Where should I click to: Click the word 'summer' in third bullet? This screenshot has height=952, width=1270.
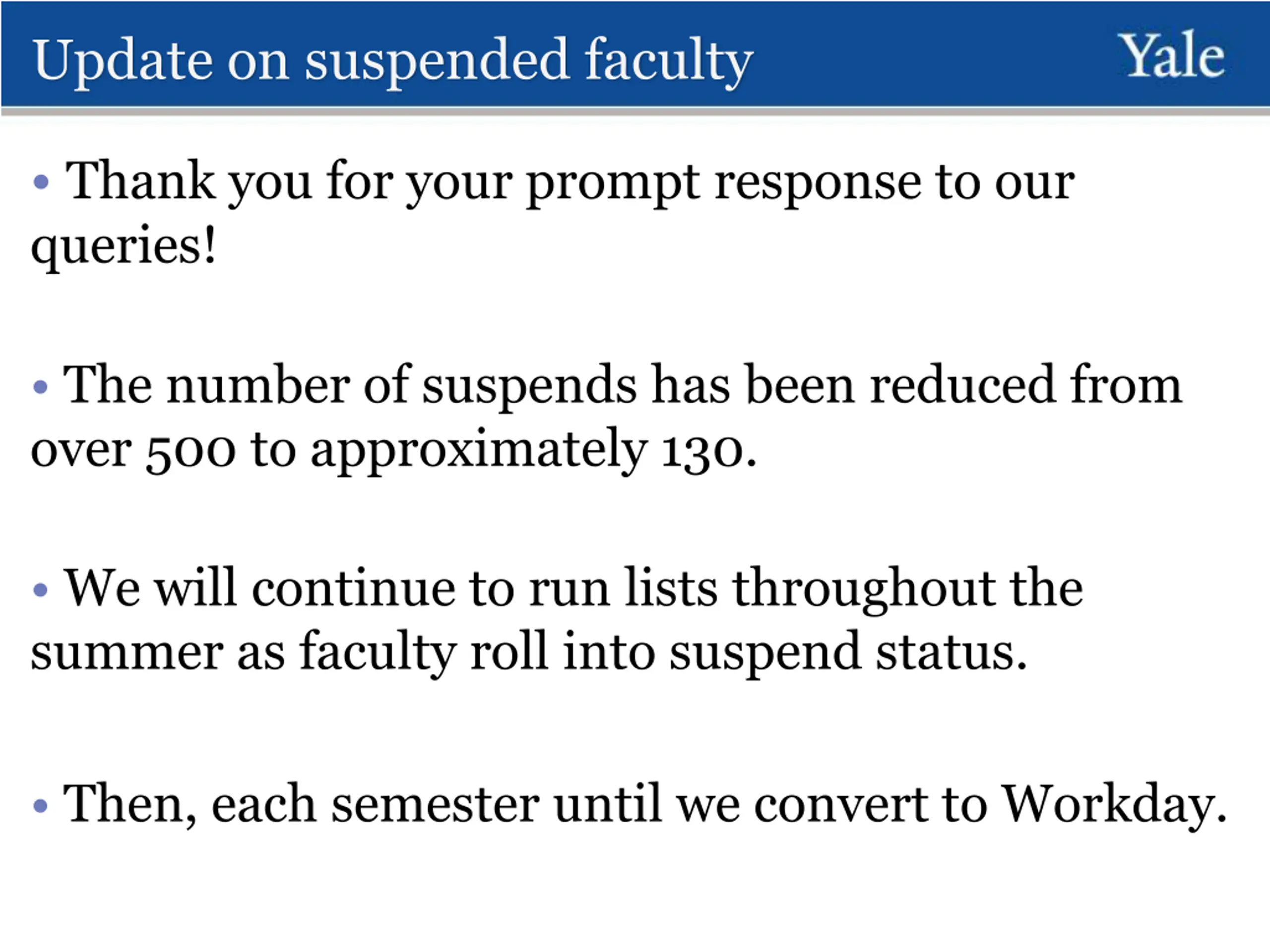pos(127,654)
